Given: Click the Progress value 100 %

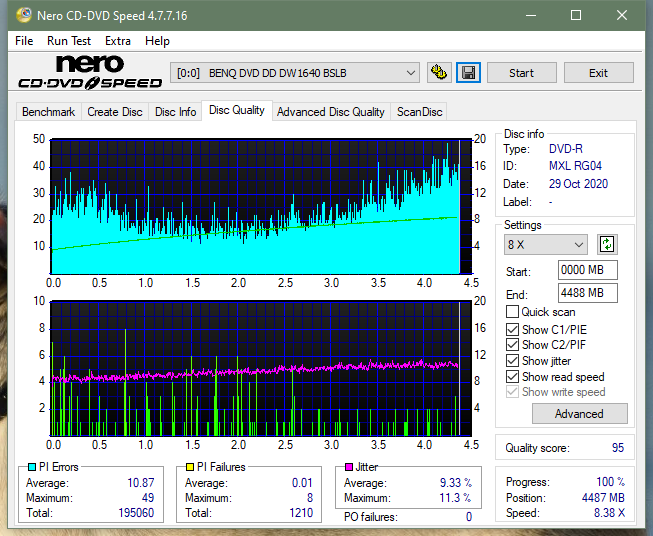Looking at the screenshot, I should (611, 482).
